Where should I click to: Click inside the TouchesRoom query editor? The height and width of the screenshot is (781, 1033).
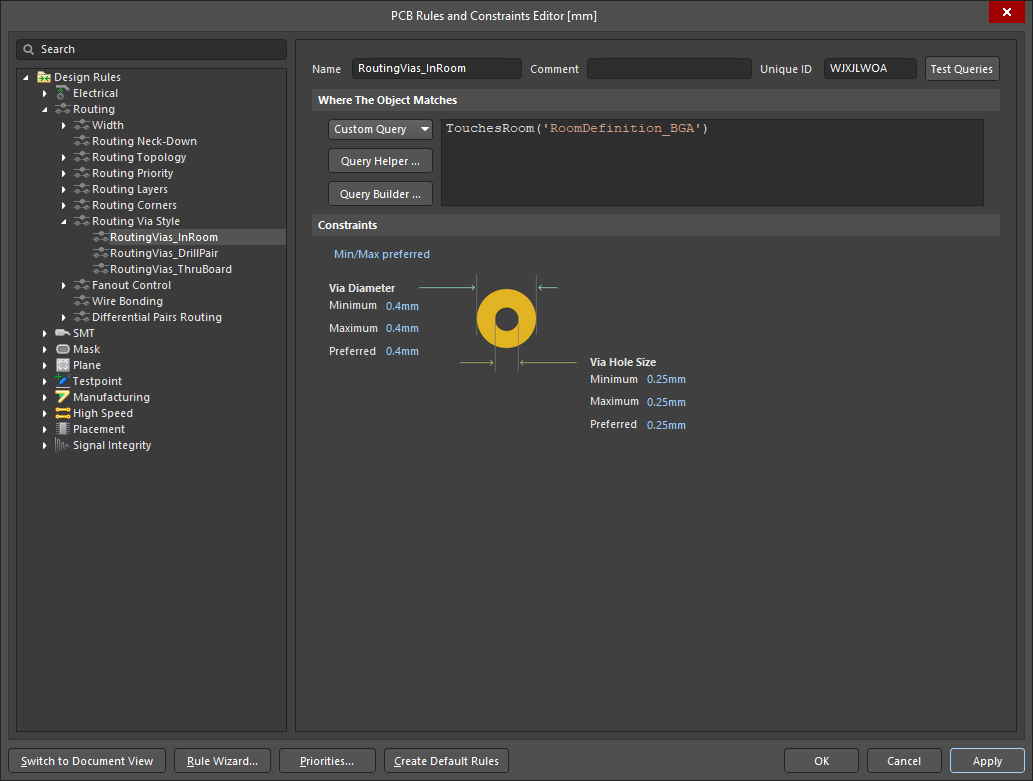(x=712, y=162)
